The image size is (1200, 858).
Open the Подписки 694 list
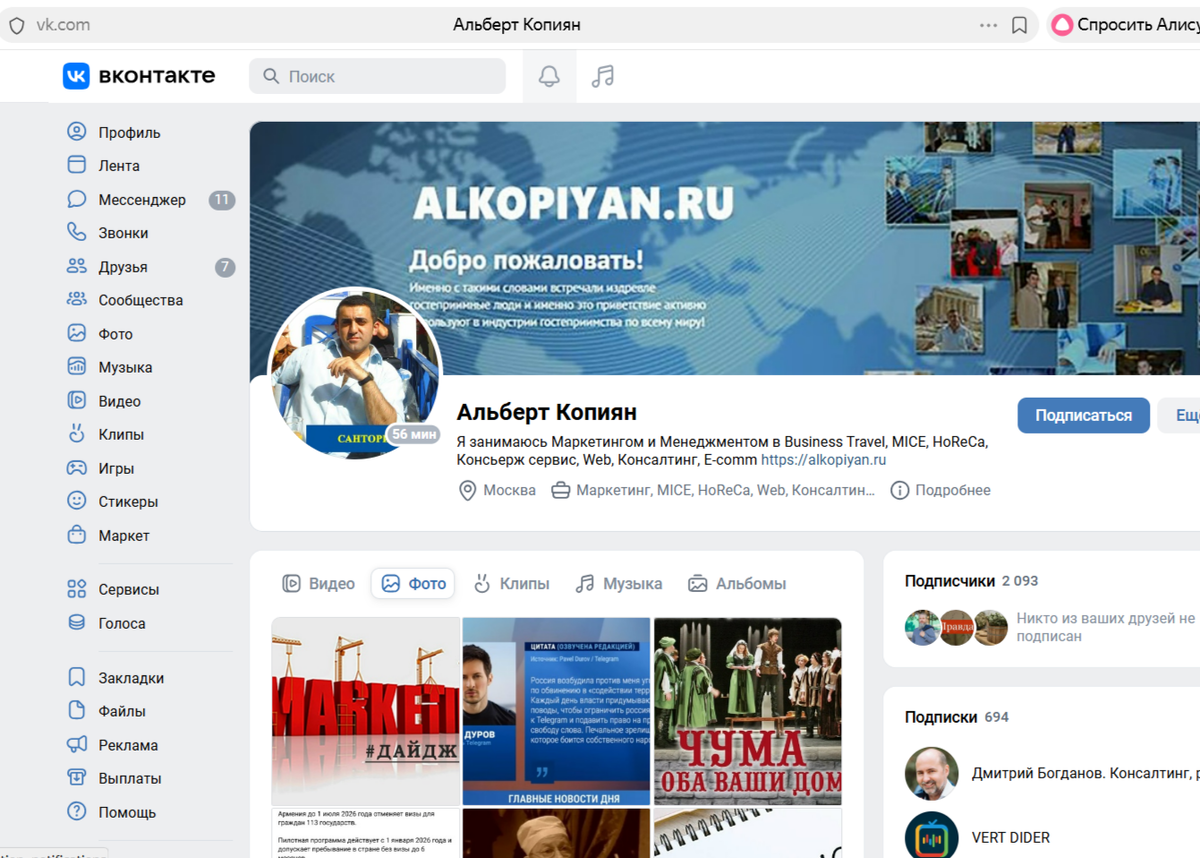[957, 717]
